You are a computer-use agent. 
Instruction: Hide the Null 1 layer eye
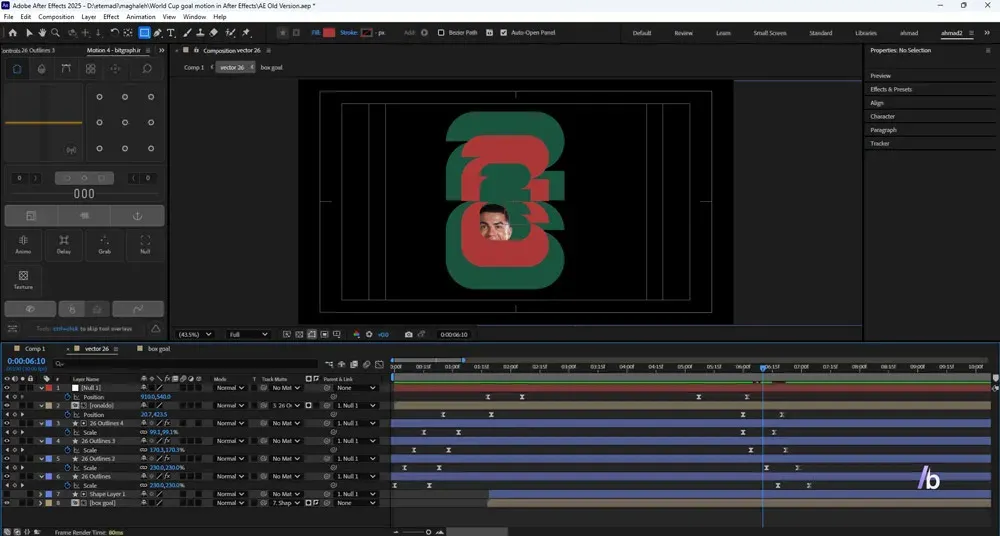7,387
